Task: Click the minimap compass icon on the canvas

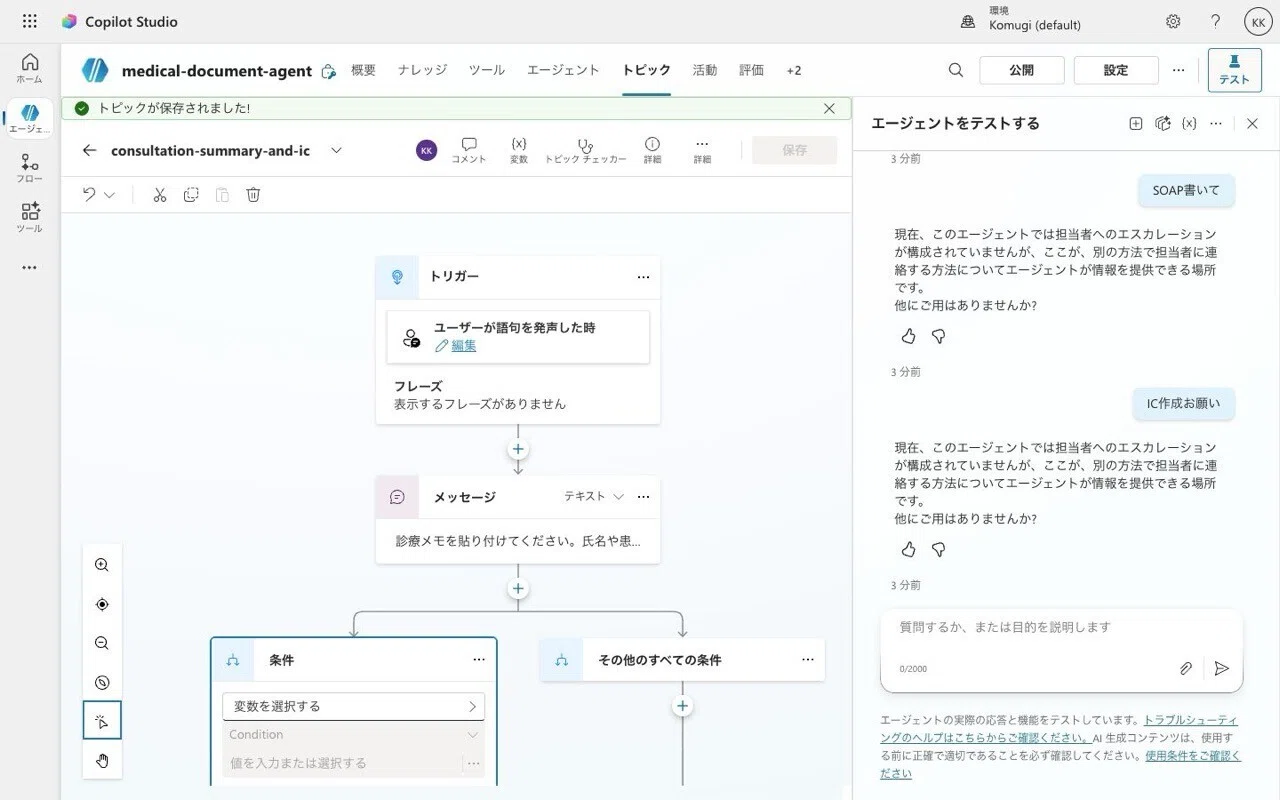Action: point(102,682)
